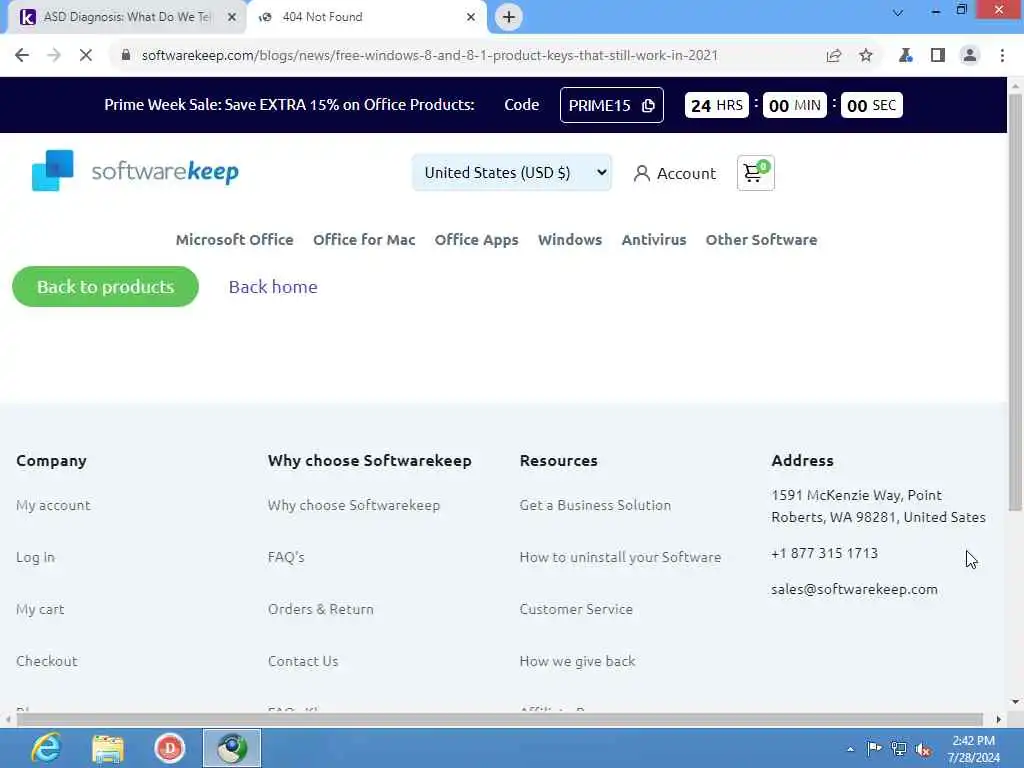Open the Chrome Labs flask icon
The image size is (1024, 768).
905,56
